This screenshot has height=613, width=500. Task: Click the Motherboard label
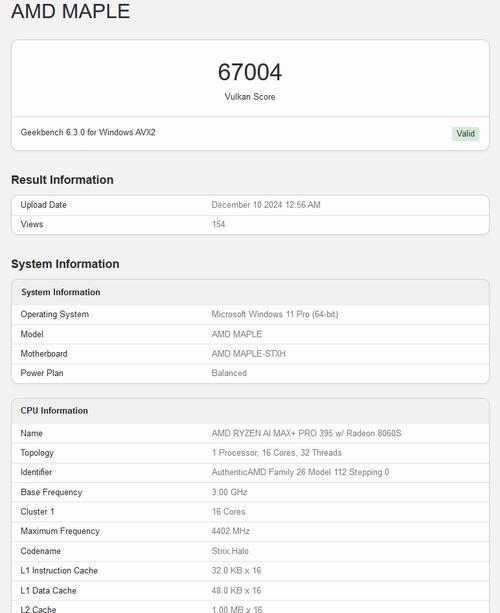[x=44, y=354]
